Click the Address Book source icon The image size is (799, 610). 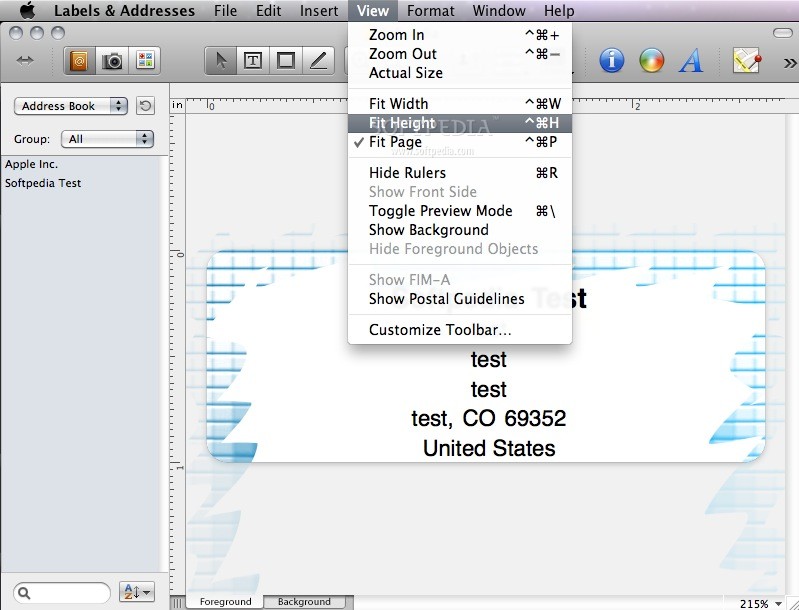coord(79,61)
